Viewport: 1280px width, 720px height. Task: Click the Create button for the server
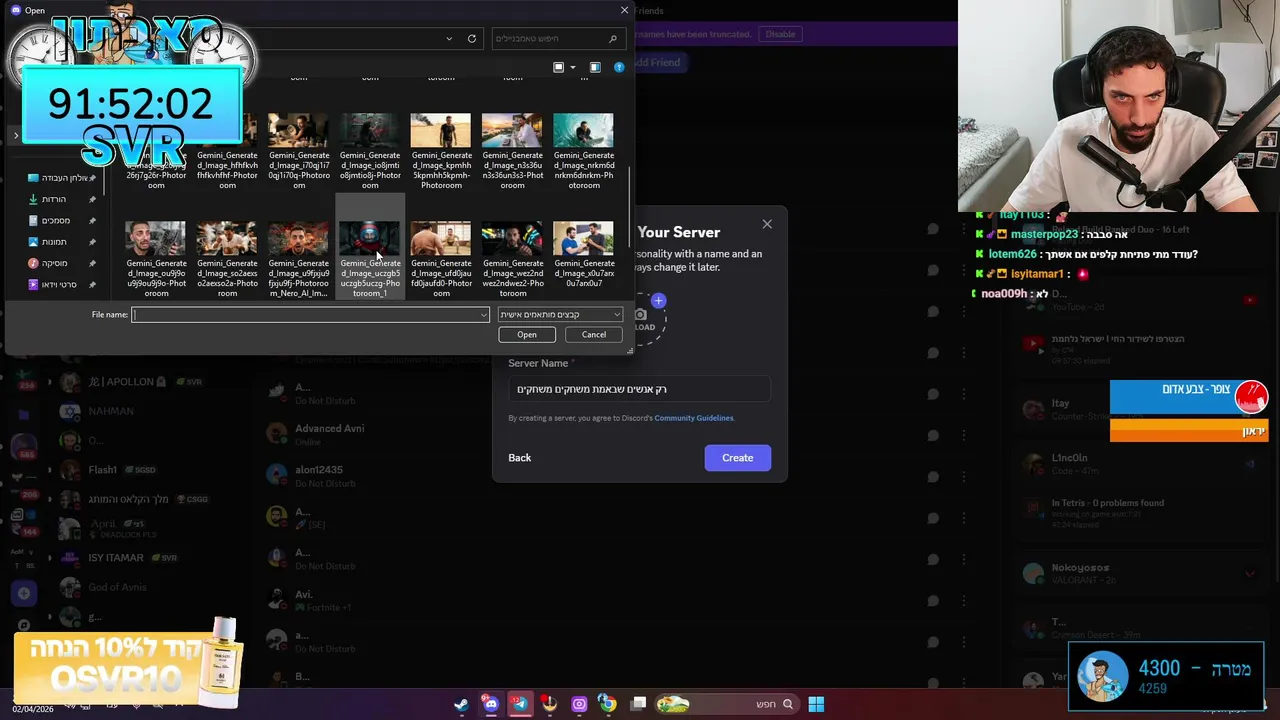tap(738, 458)
